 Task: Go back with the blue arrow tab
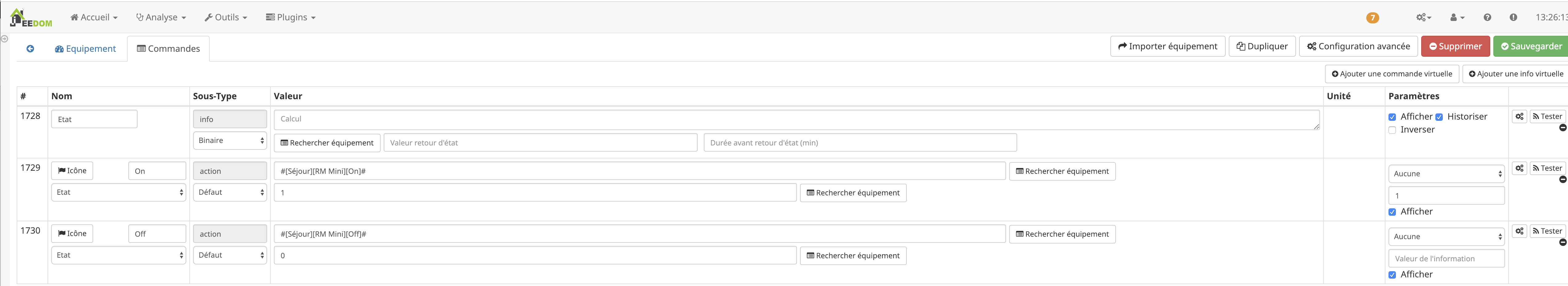point(30,49)
